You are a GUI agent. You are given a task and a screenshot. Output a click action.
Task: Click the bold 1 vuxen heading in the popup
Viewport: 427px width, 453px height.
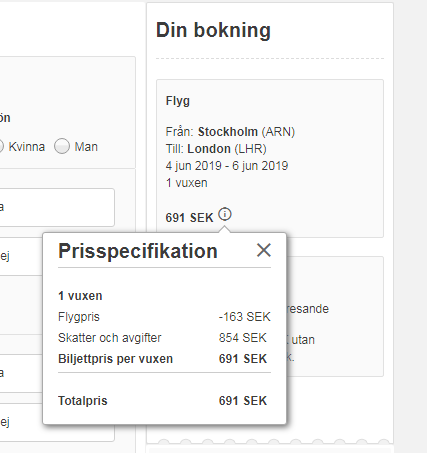pyautogui.click(x=80, y=296)
